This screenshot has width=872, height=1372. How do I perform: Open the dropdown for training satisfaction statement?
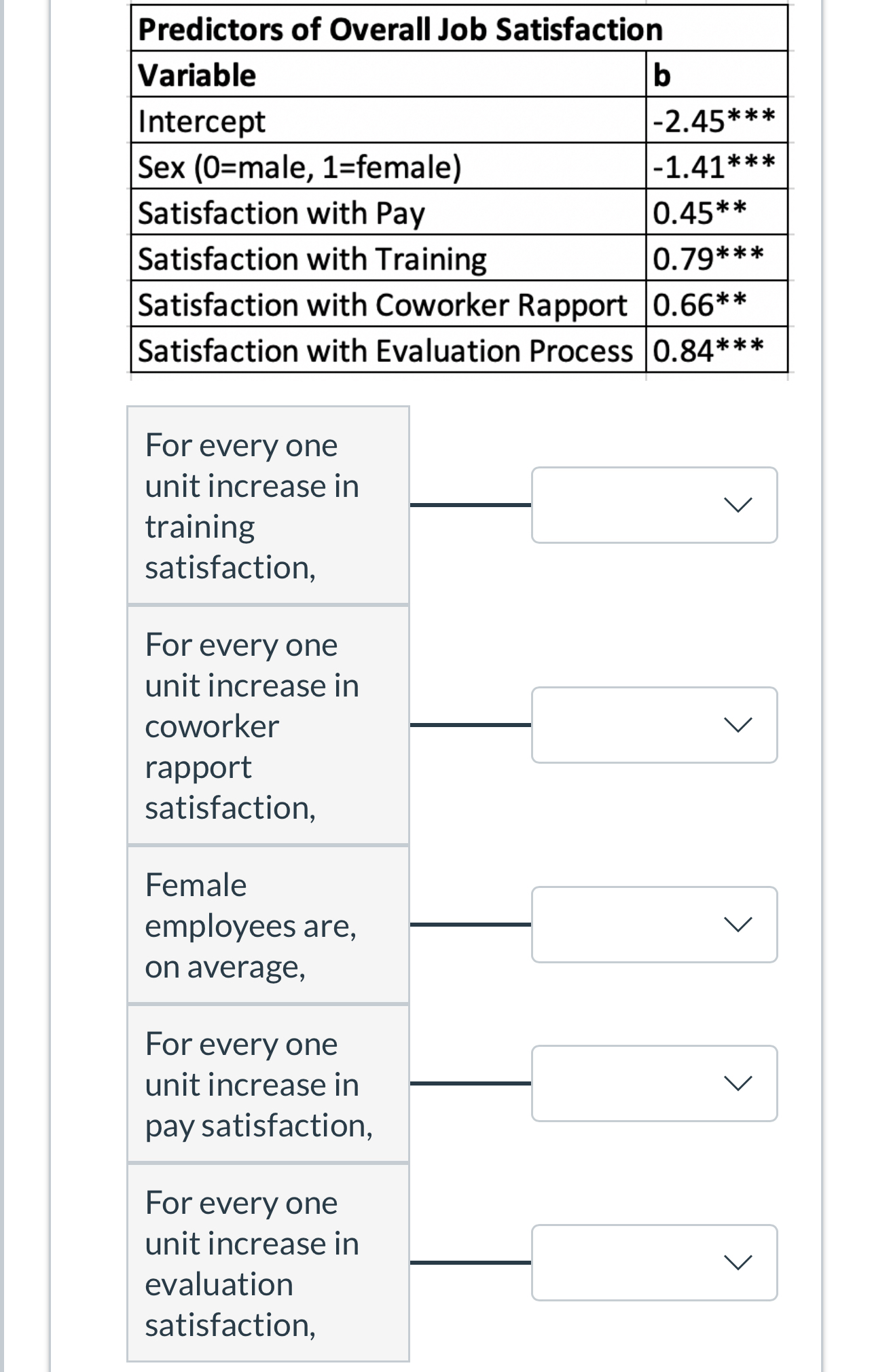click(x=654, y=505)
